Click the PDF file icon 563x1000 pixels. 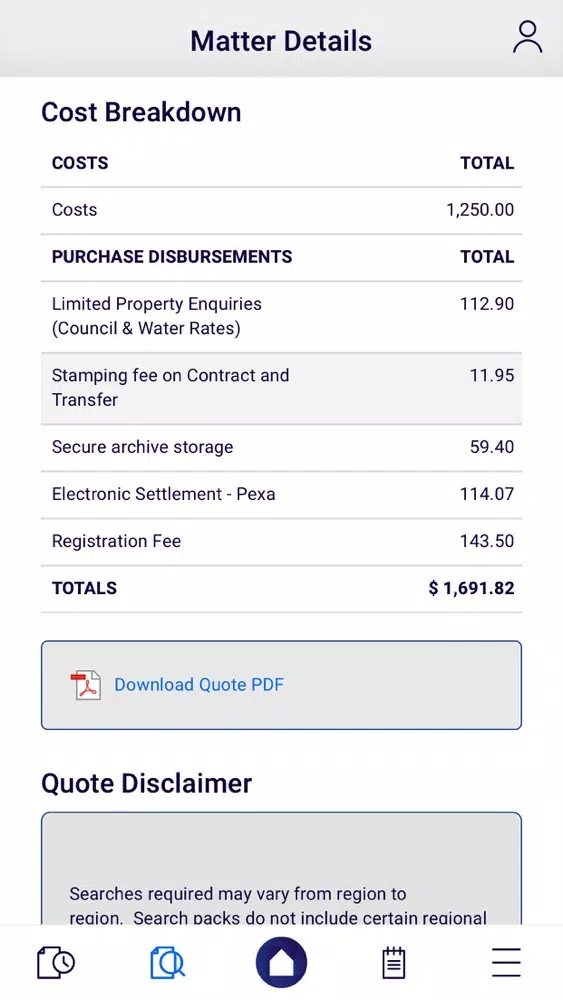point(85,685)
